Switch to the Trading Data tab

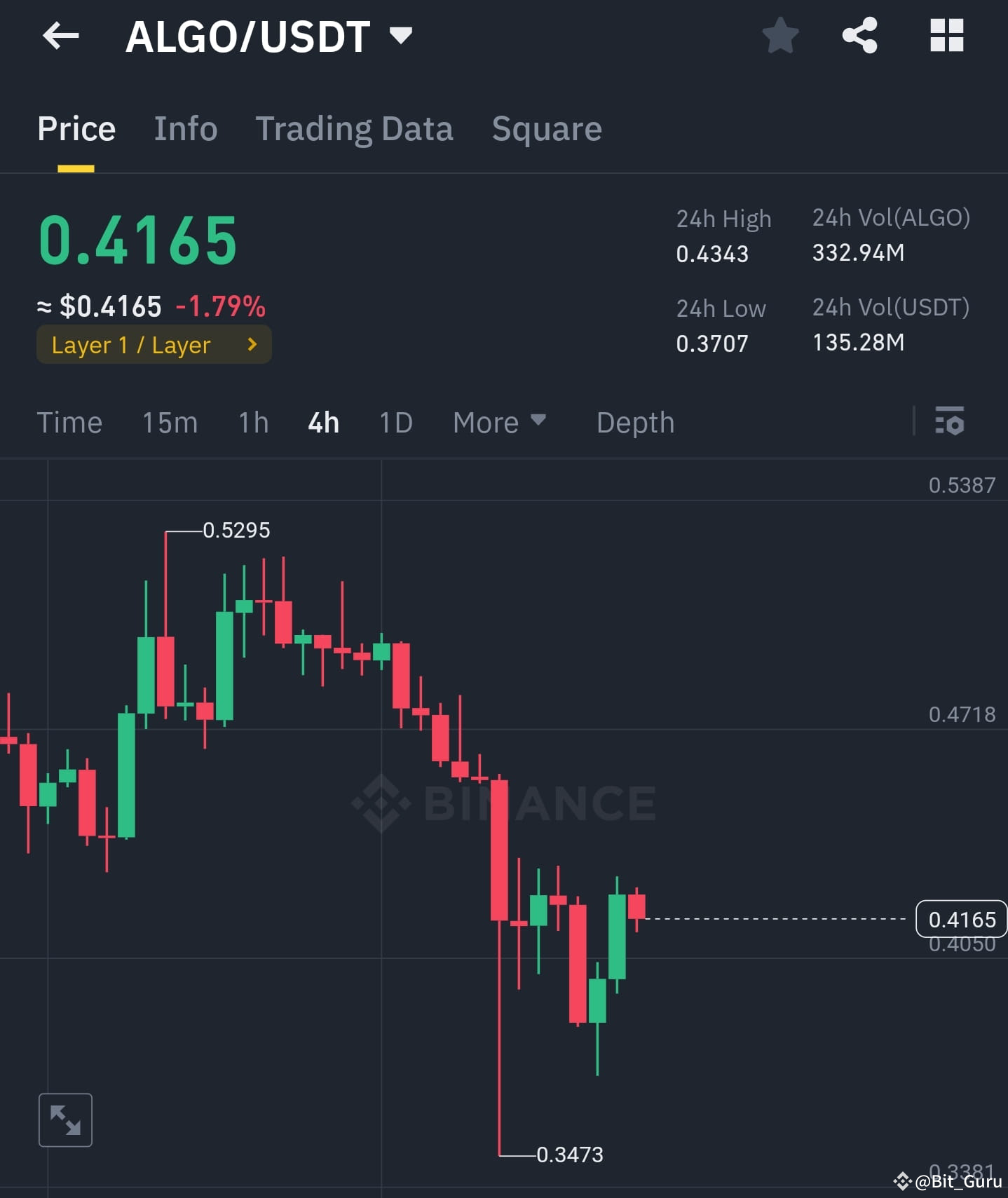[355, 129]
